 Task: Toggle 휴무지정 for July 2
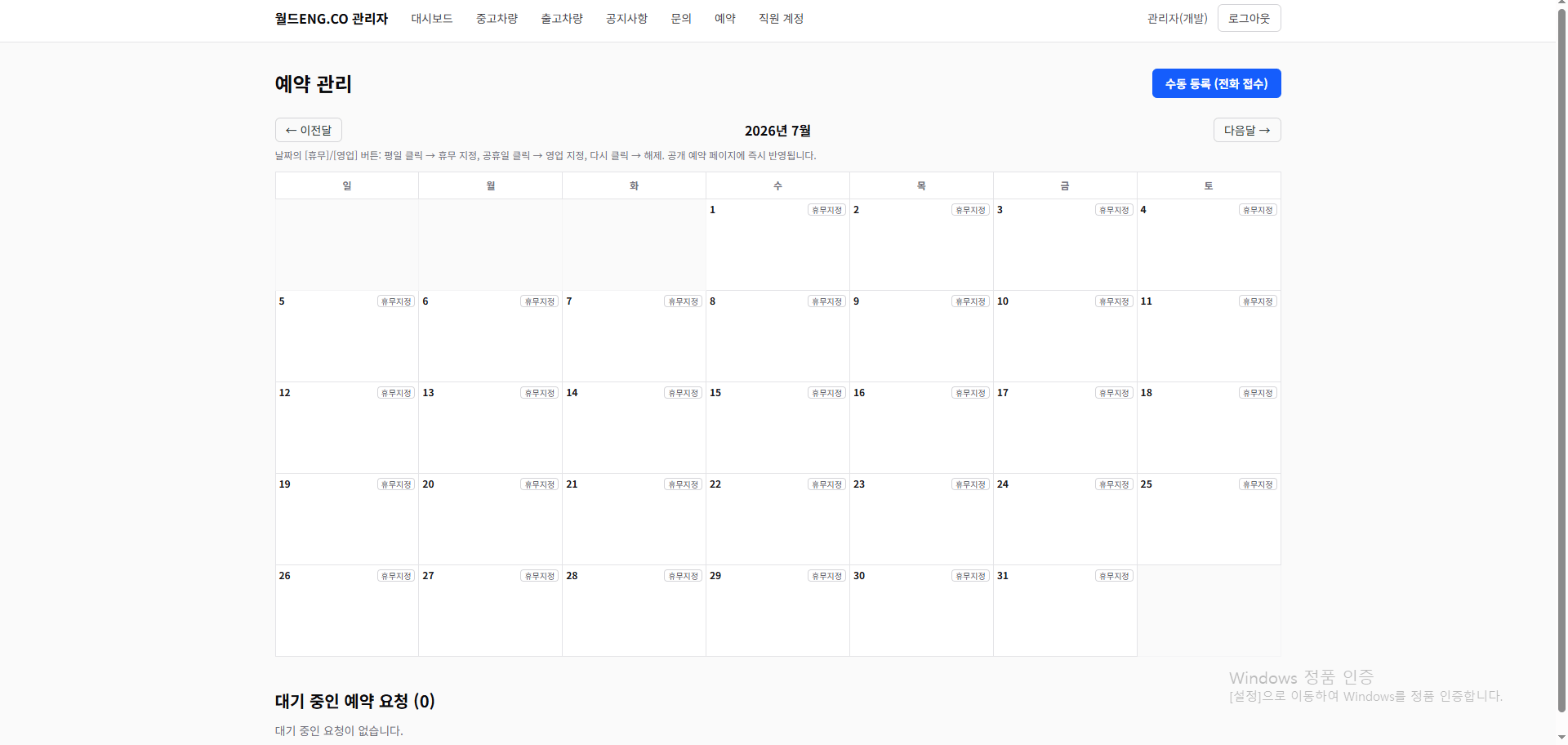tap(970, 210)
